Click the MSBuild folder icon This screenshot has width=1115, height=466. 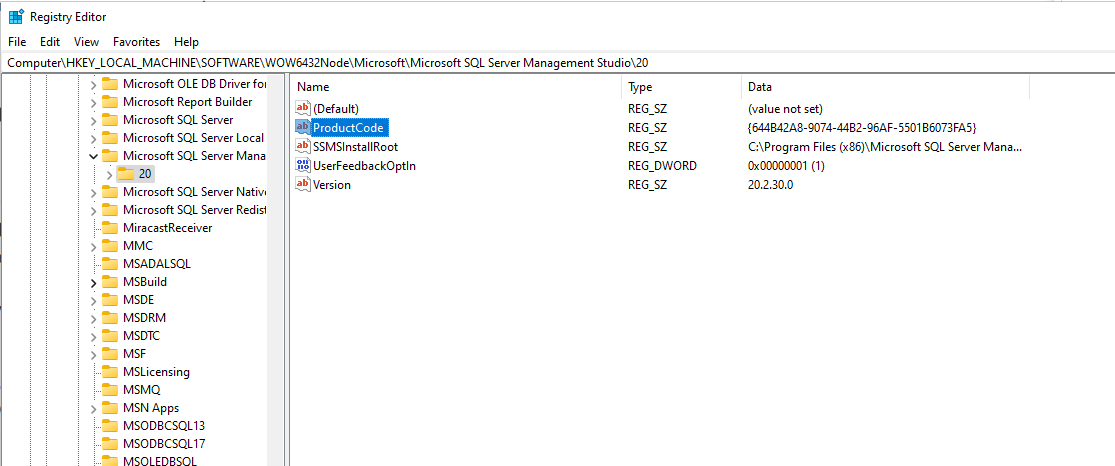click(110, 282)
